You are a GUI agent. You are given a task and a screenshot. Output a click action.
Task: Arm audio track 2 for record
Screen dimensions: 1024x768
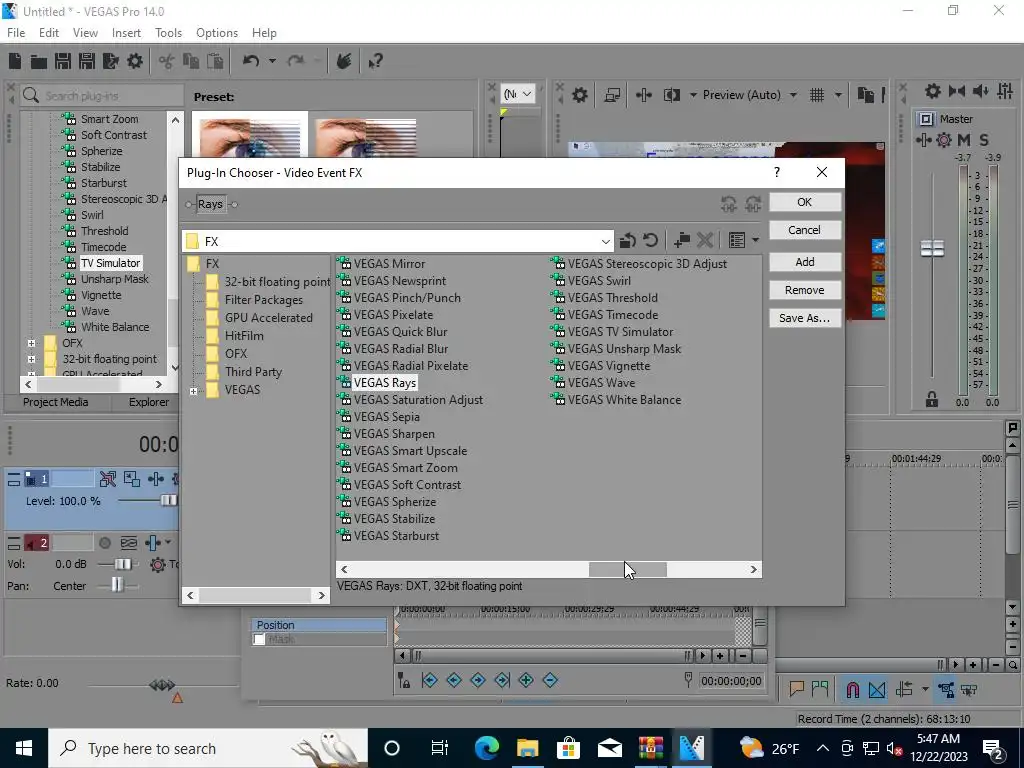coord(104,543)
